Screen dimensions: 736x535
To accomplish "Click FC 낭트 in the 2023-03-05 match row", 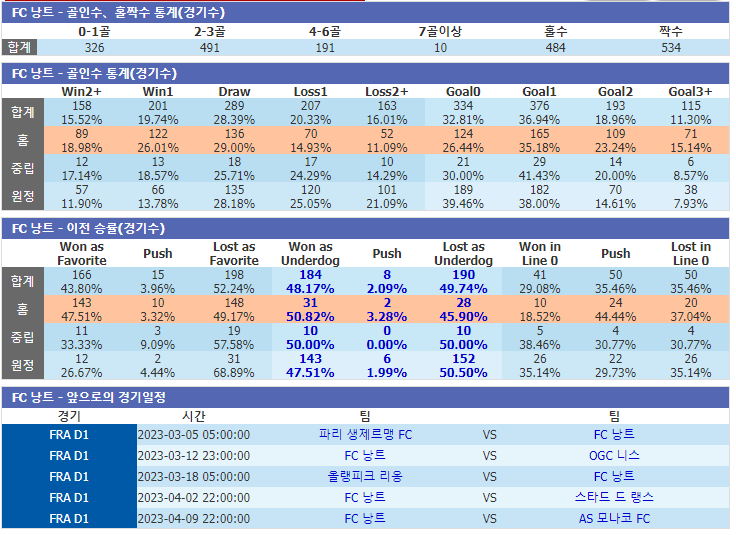I will pyautogui.click(x=614, y=435).
